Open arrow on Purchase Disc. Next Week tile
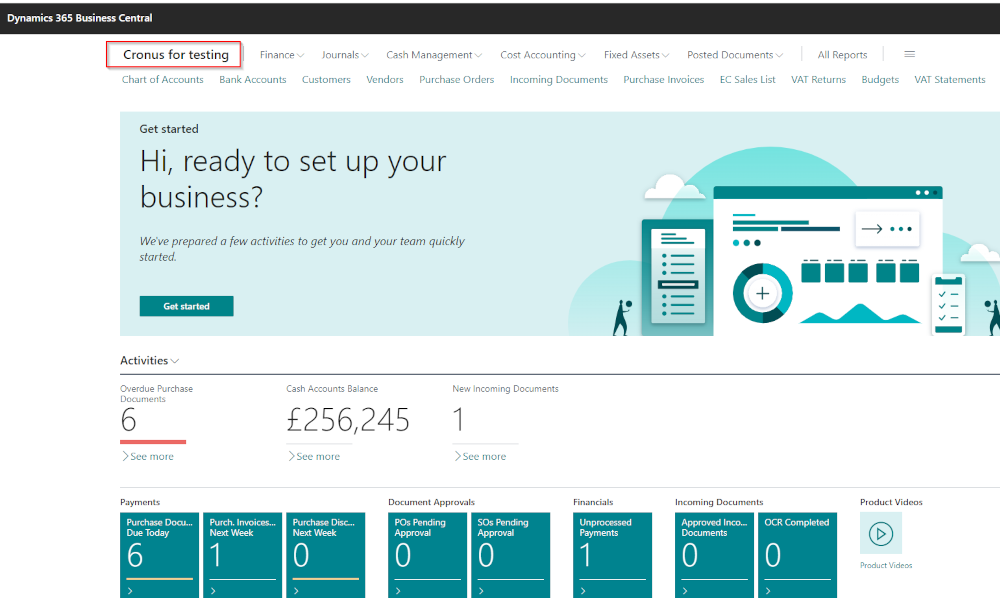The width and height of the screenshot is (1000, 600). click(296, 591)
